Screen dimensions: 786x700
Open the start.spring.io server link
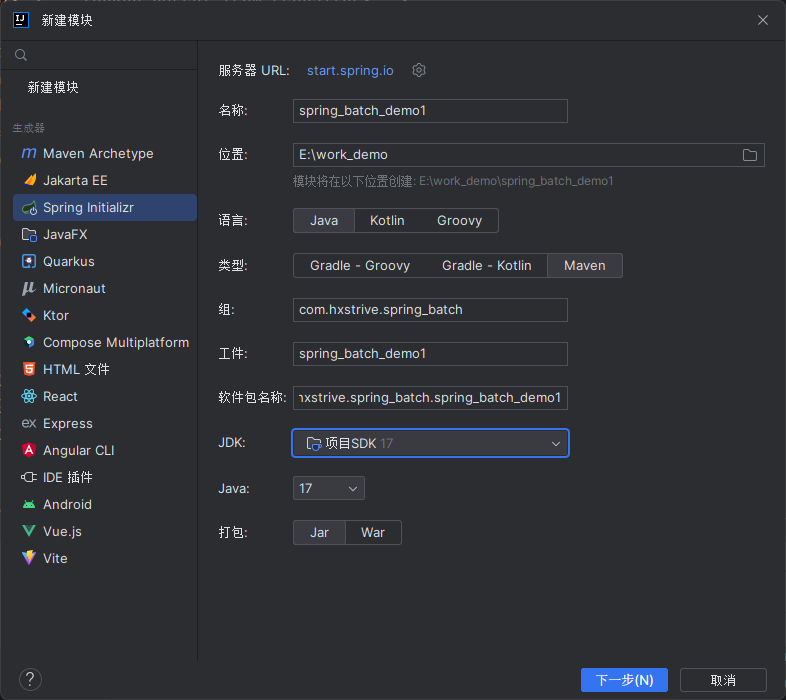(x=350, y=71)
